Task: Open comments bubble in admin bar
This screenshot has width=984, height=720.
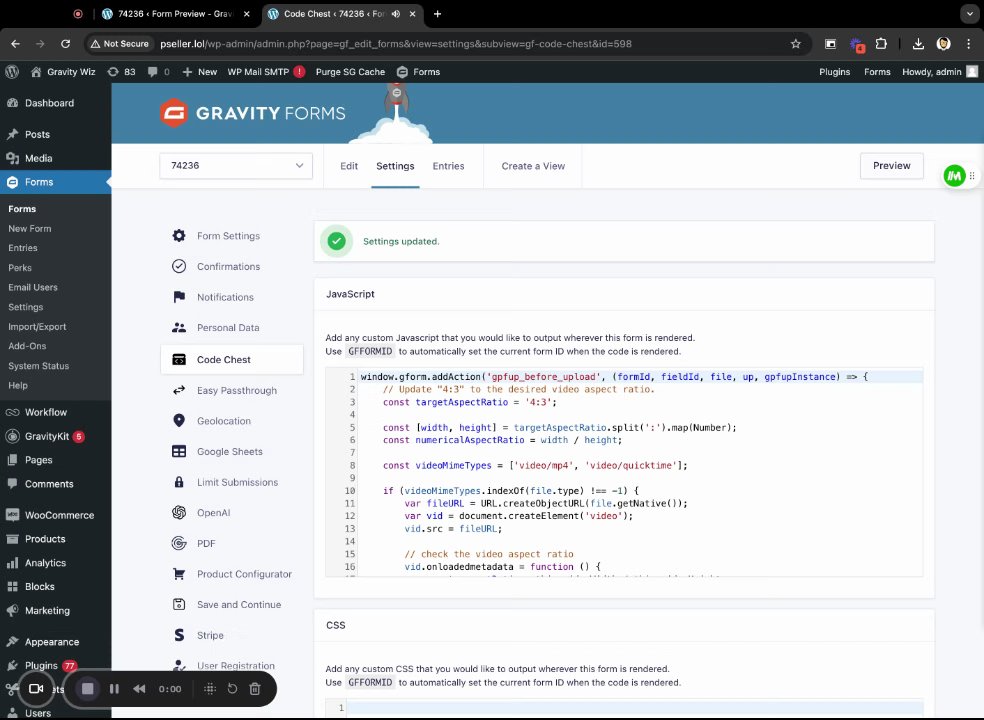Action: click(158, 72)
